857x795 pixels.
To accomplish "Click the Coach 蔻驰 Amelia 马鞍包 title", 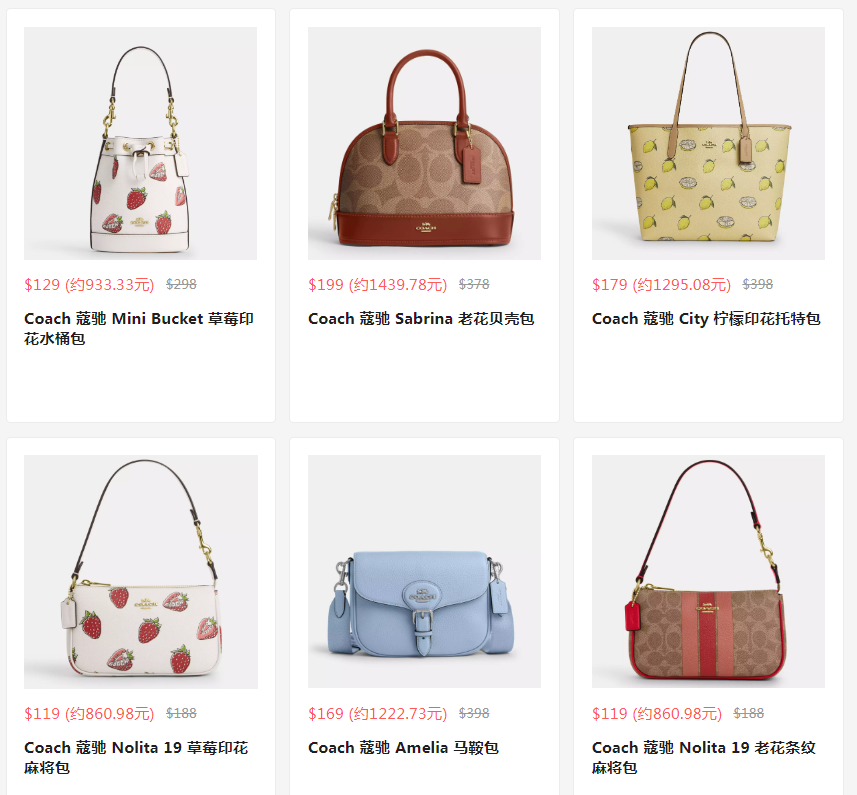I will pos(403,747).
